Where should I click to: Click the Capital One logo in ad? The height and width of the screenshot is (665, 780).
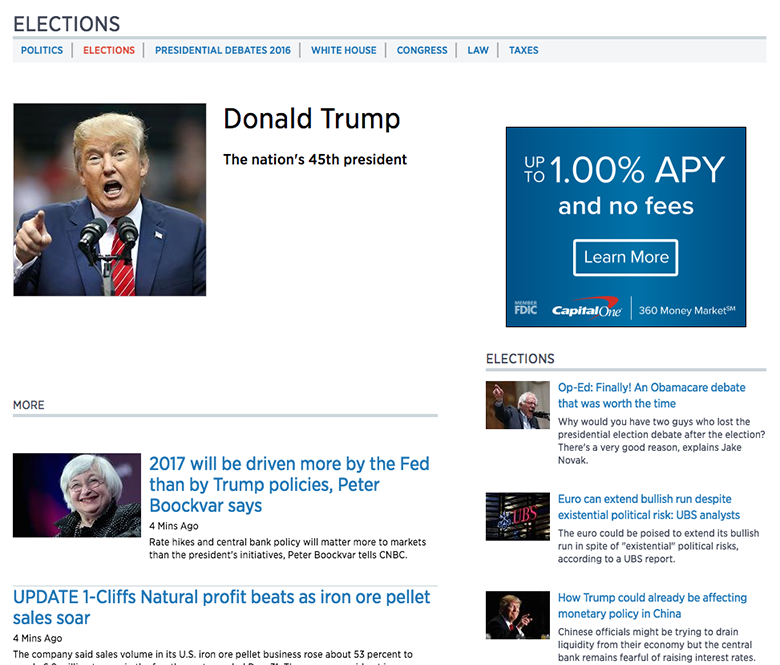[587, 309]
